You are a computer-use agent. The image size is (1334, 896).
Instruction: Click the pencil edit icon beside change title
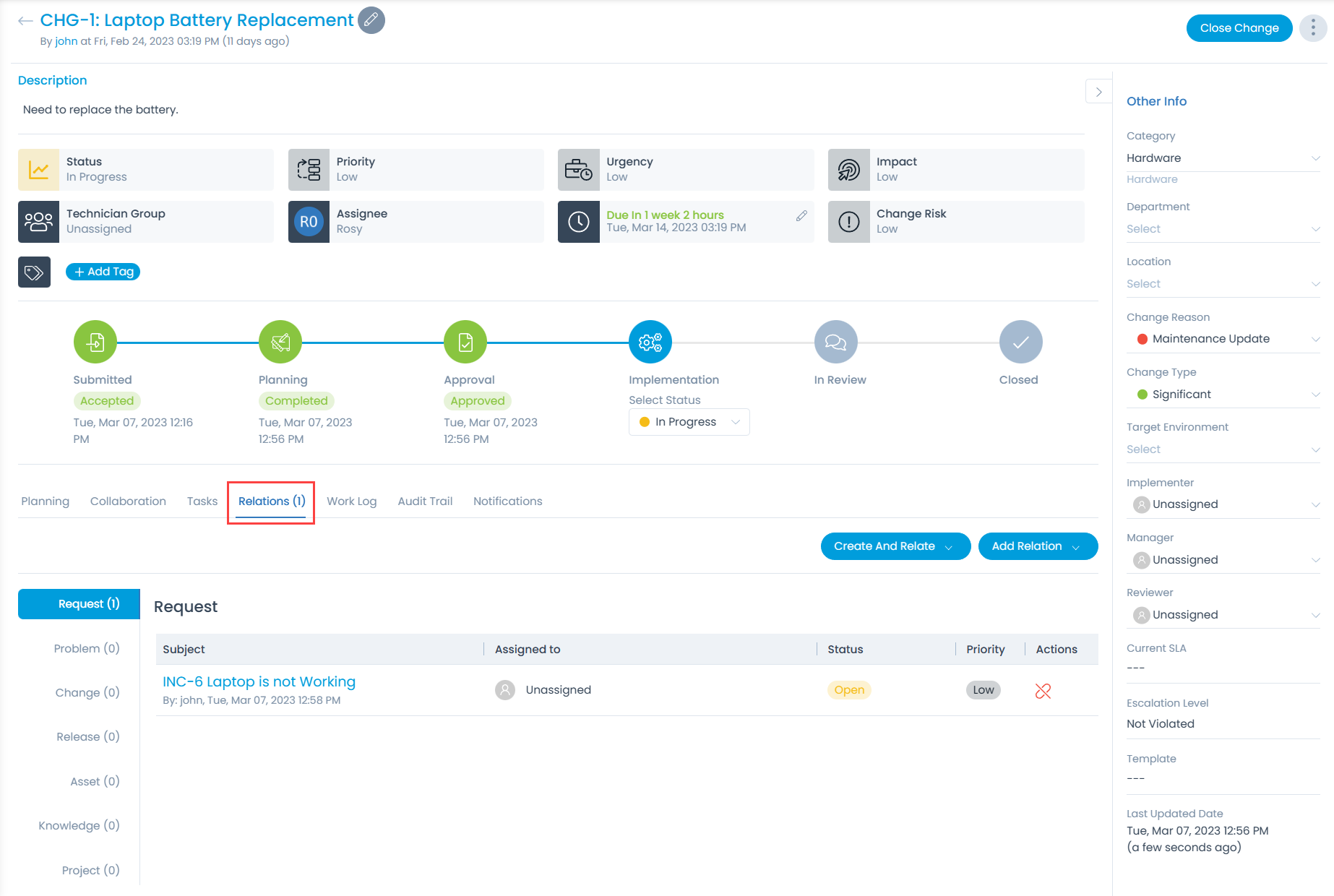[x=371, y=20]
